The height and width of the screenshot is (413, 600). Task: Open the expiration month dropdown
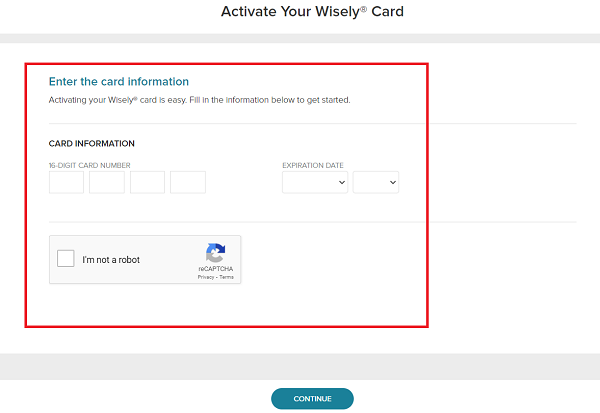point(315,182)
